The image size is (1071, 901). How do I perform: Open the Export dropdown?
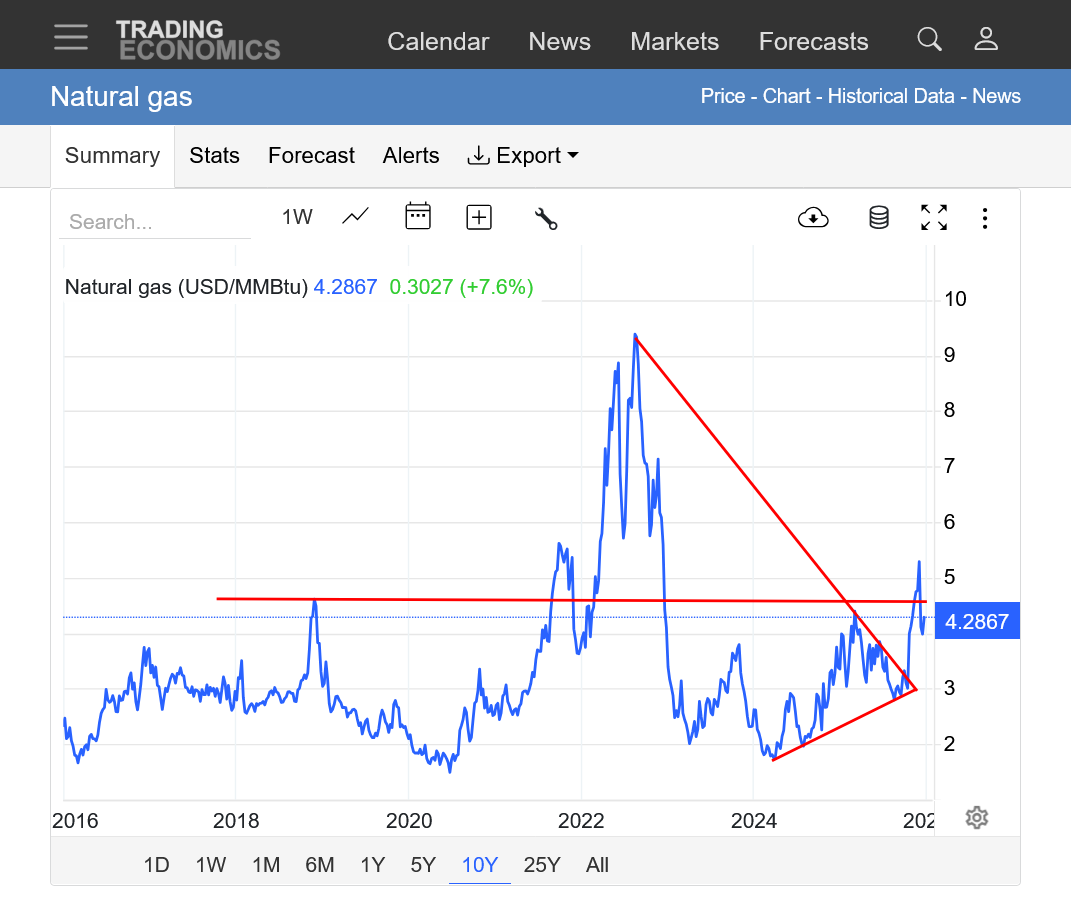point(523,156)
